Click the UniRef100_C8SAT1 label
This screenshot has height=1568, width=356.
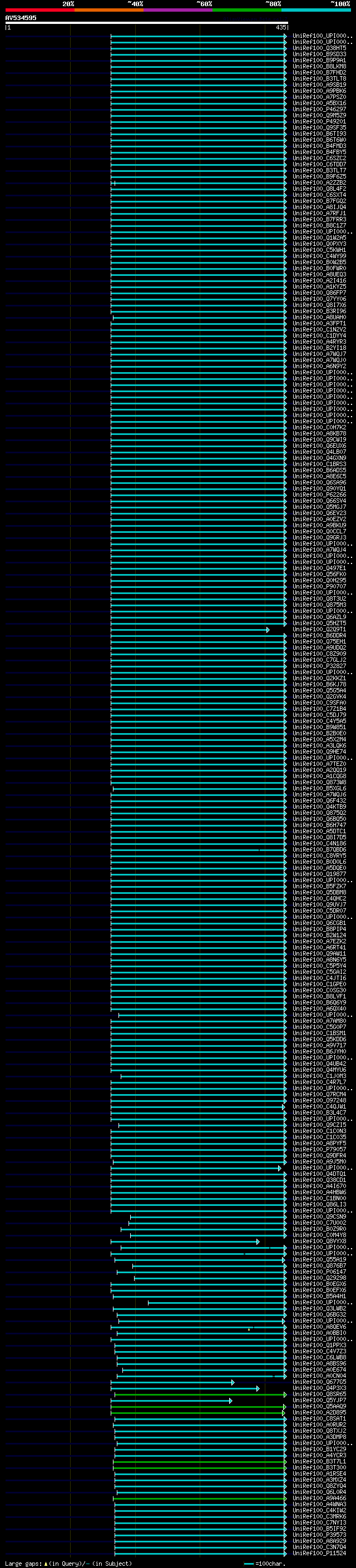pyautogui.click(x=319, y=1418)
